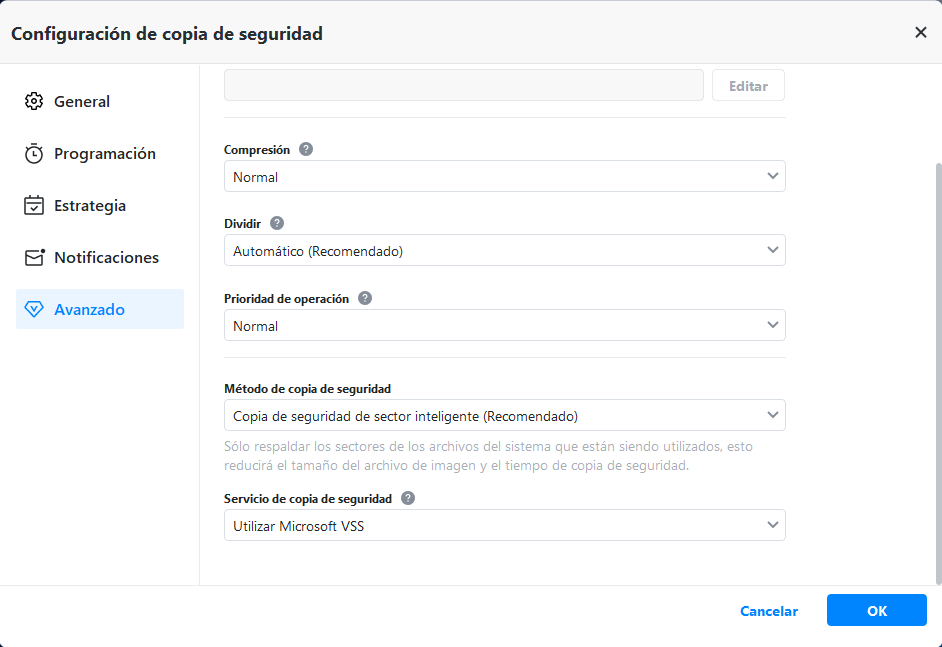
Task: Click the Avanzado diamond icon
Action: point(34,309)
